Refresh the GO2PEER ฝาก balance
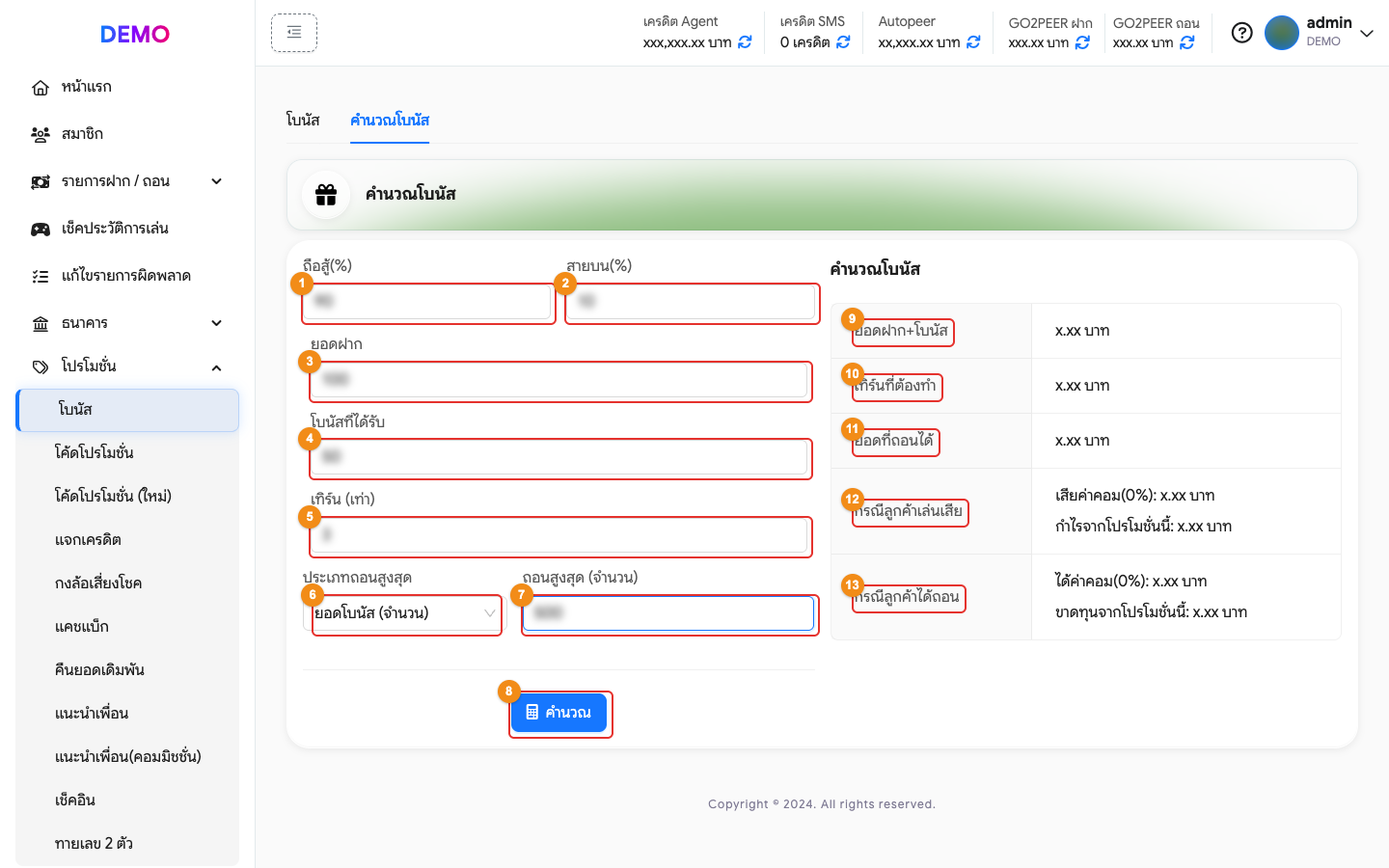 pos(1082,42)
